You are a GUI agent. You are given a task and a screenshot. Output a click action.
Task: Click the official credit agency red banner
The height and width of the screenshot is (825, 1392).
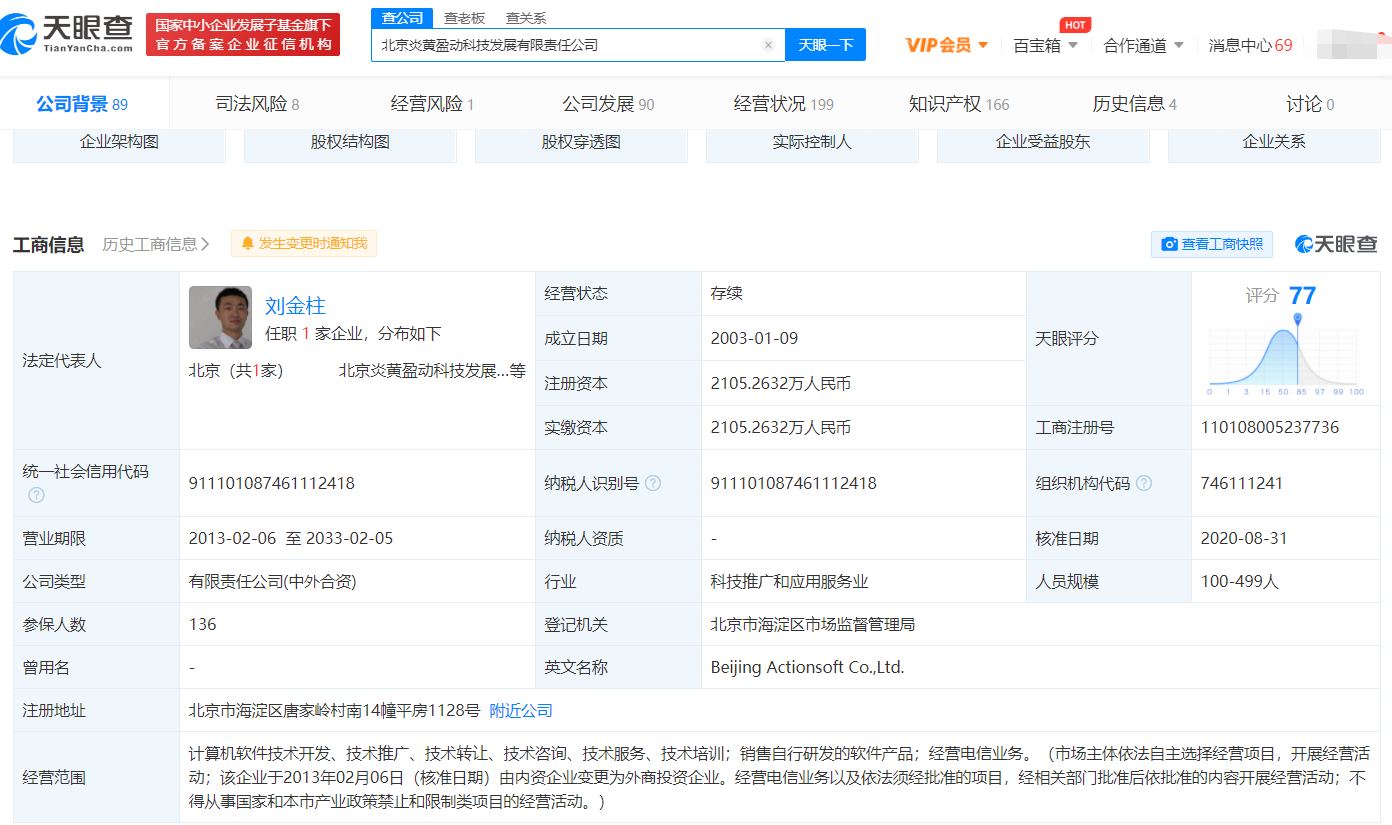point(243,35)
